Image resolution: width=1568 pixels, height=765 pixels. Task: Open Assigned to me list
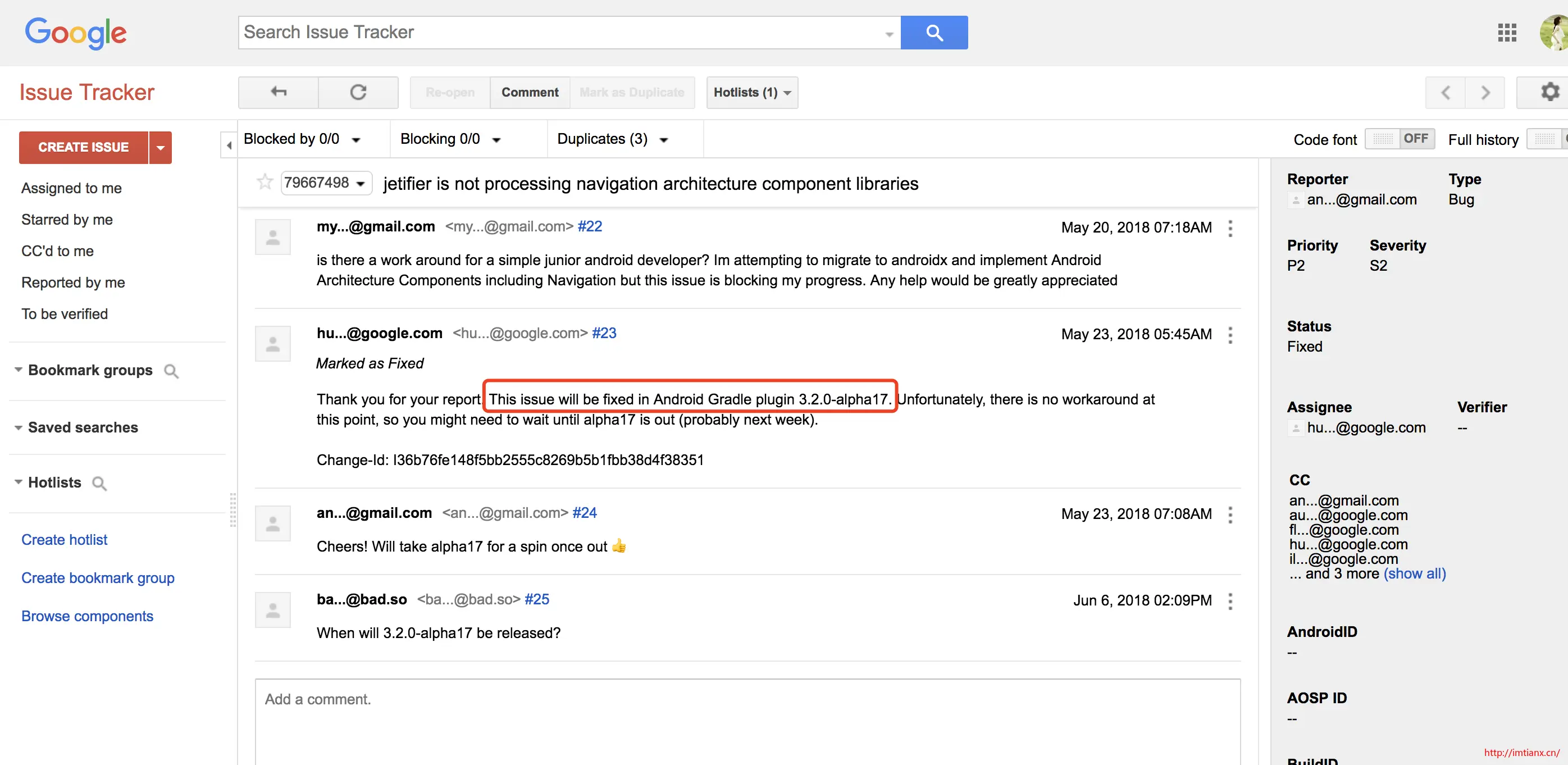point(71,188)
